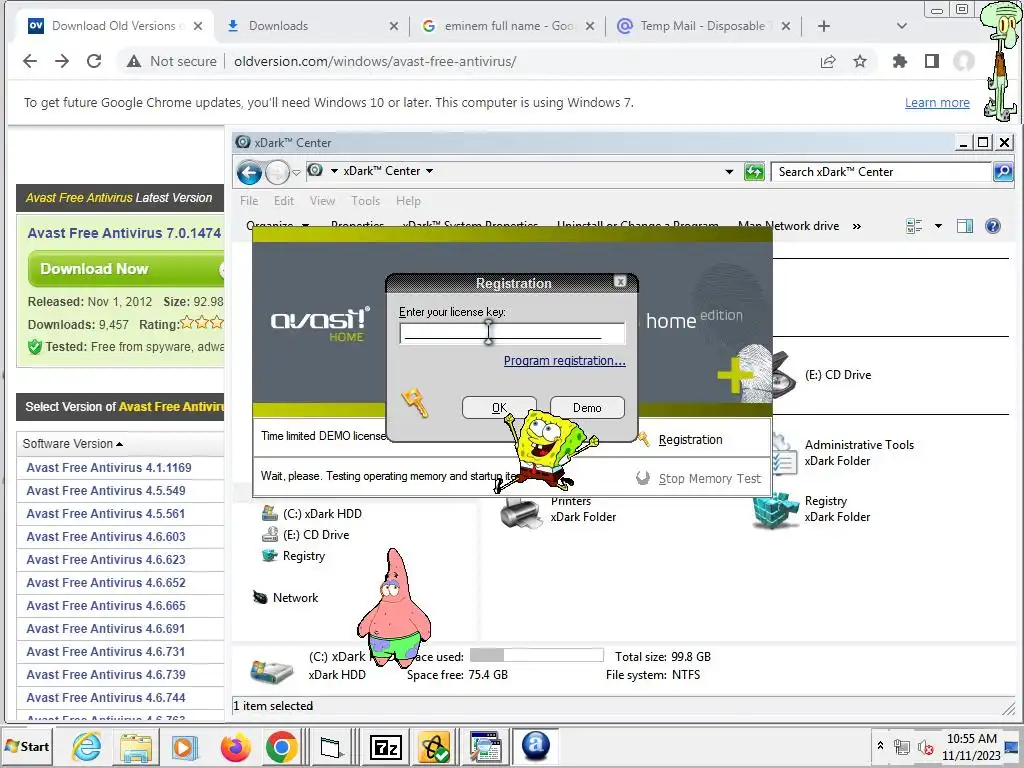Switch to Google Chrome in the taskbar
Screen dimensions: 1024x768
[x=281, y=747]
